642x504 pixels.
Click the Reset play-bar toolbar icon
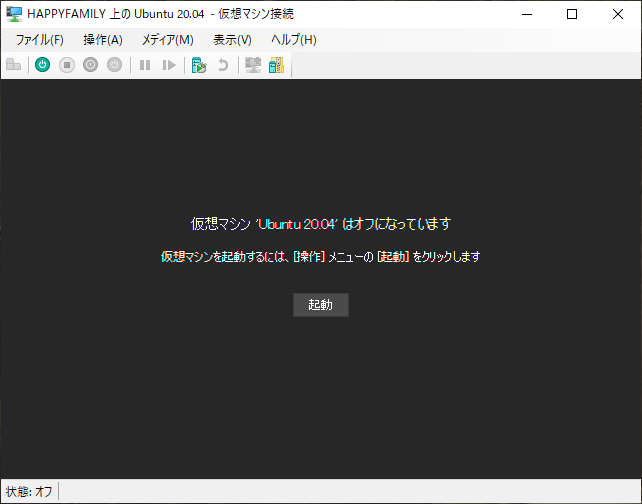pos(169,65)
